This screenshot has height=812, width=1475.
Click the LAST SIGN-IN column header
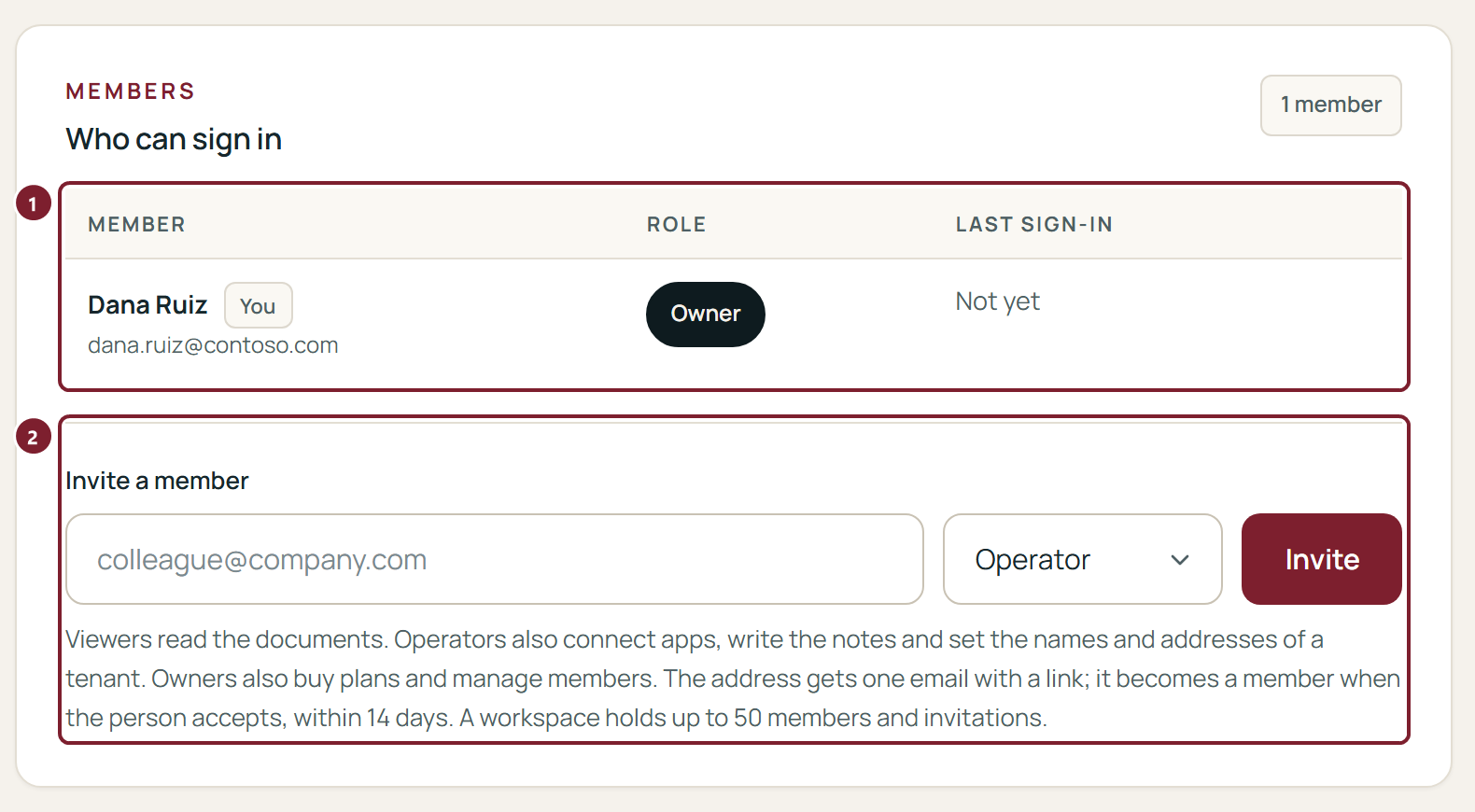pyautogui.click(x=1033, y=225)
